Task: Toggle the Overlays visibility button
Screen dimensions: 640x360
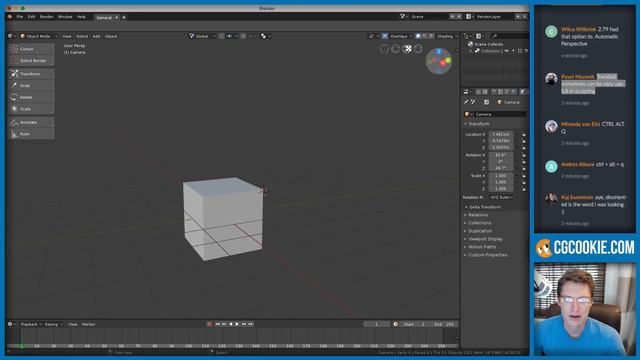Action: coord(385,36)
